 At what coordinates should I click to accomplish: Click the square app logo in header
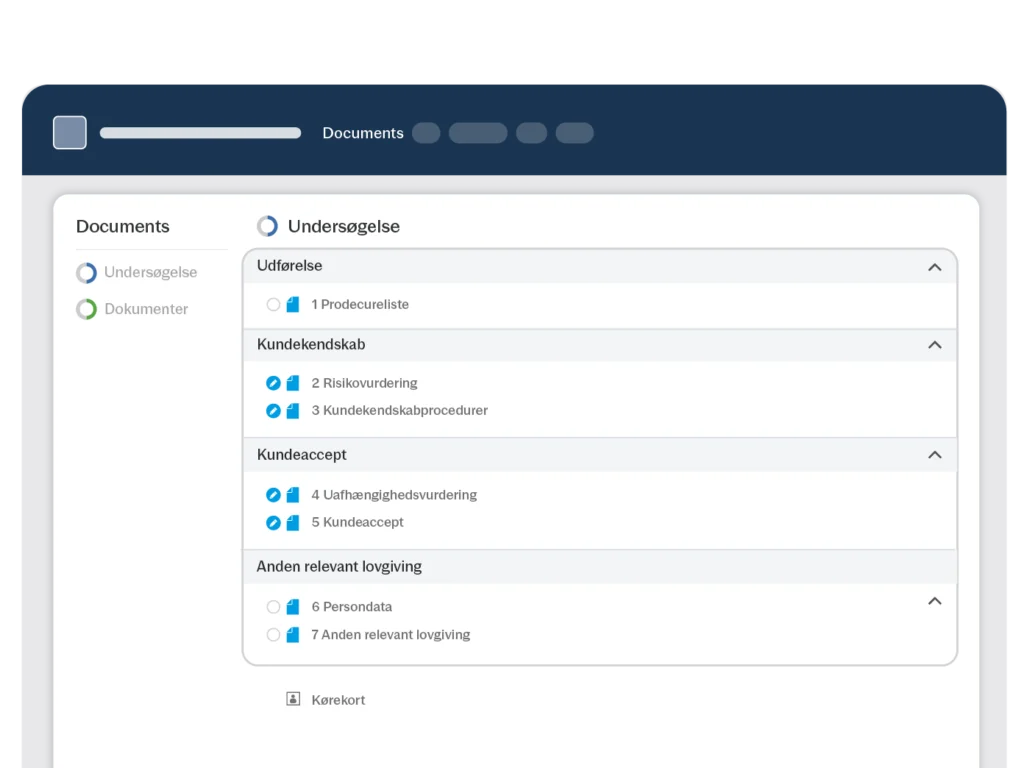click(x=70, y=133)
